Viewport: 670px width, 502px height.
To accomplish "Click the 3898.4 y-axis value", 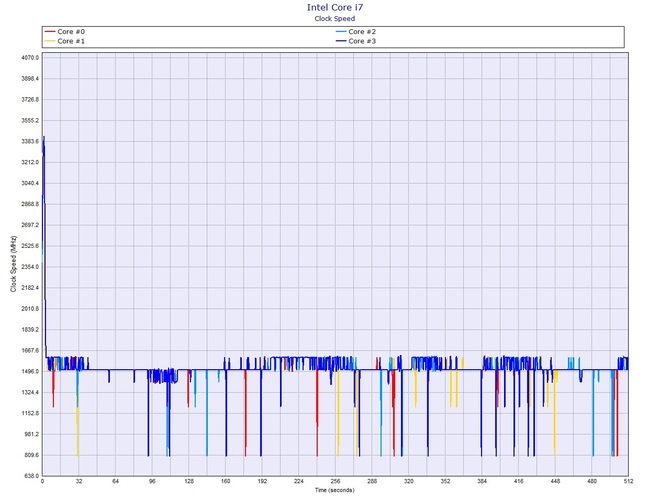I will (30, 79).
